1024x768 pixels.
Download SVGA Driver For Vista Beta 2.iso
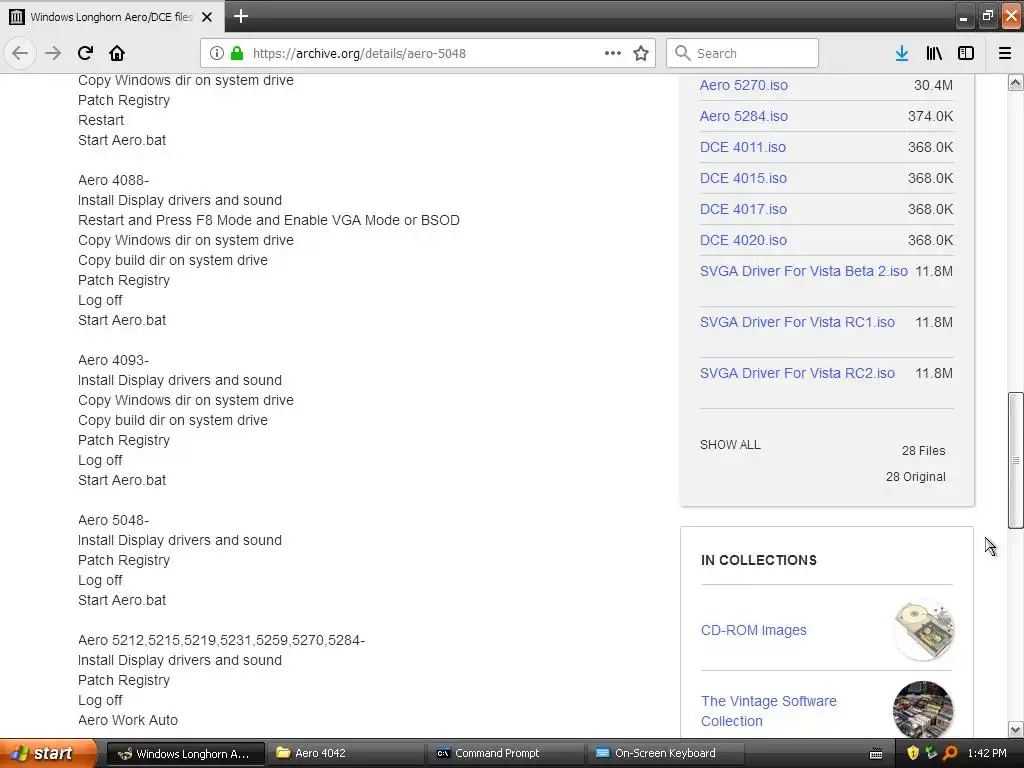point(803,271)
